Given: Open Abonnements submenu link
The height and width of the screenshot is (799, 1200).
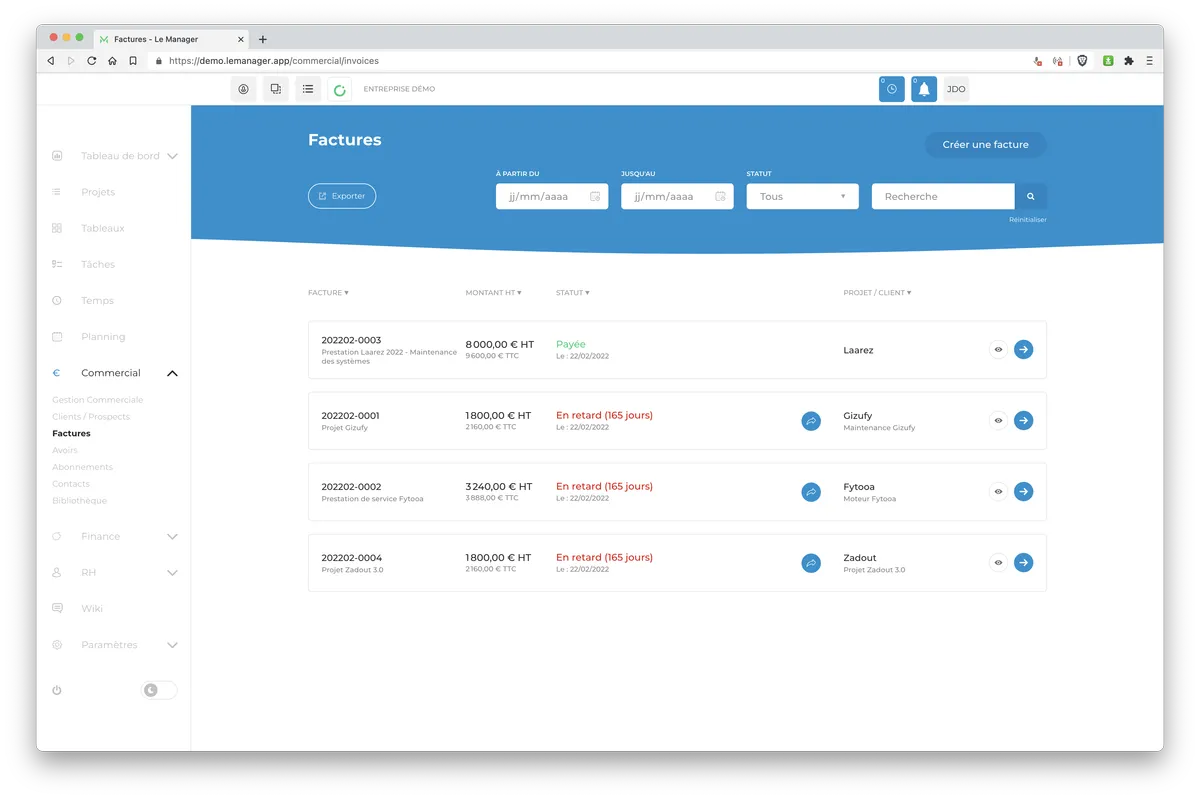Looking at the screenshot, I should coord(82,467).
